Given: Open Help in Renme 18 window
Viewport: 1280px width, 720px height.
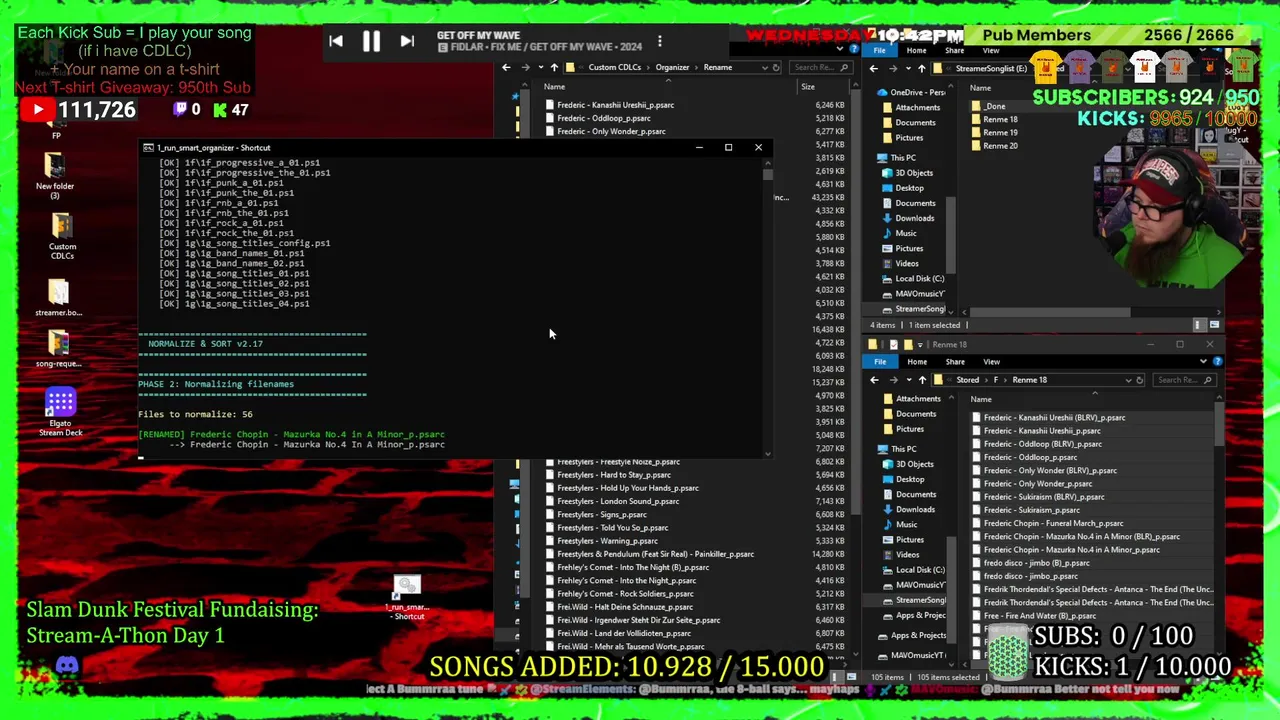Looking at the screenshot, I should (x=1215, y=361).
